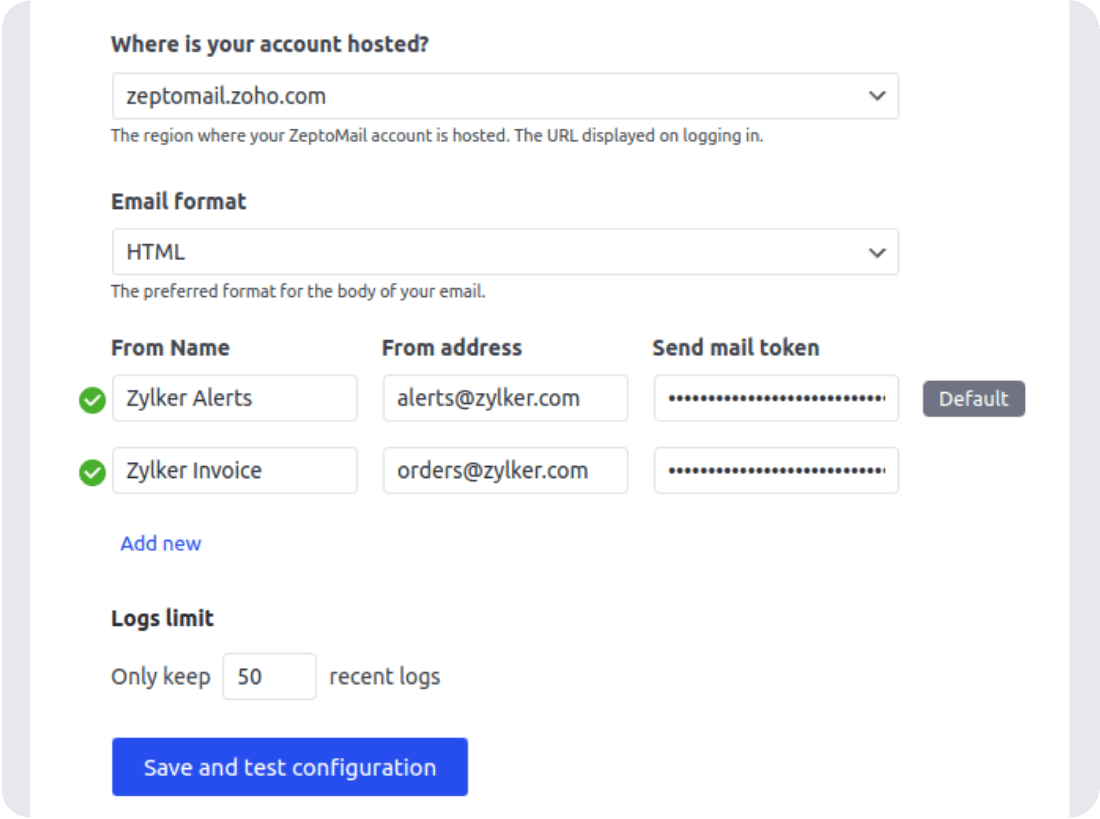Viewport: 1100px width, 819px height.
Task: Click the Email format heading label
Action: 178,202
